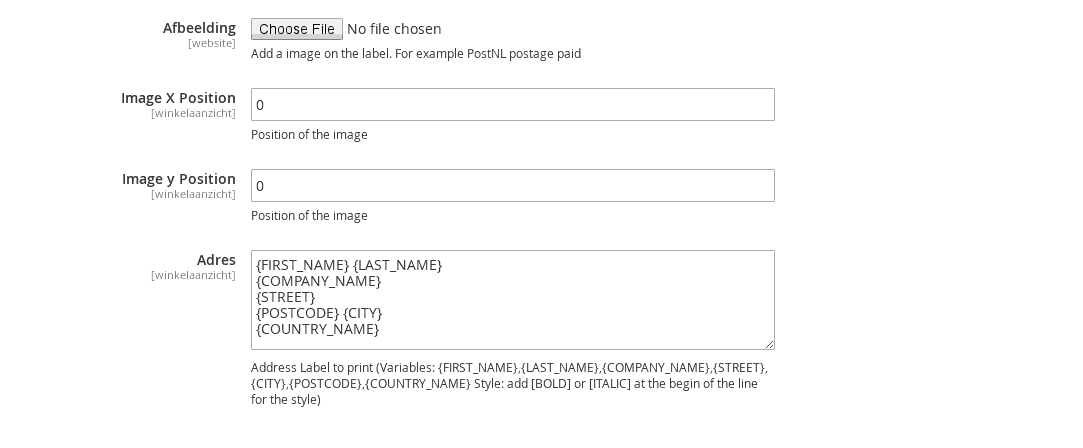Click the "No file chosen" text
1083x448 pixels.
tap(394, 29)
